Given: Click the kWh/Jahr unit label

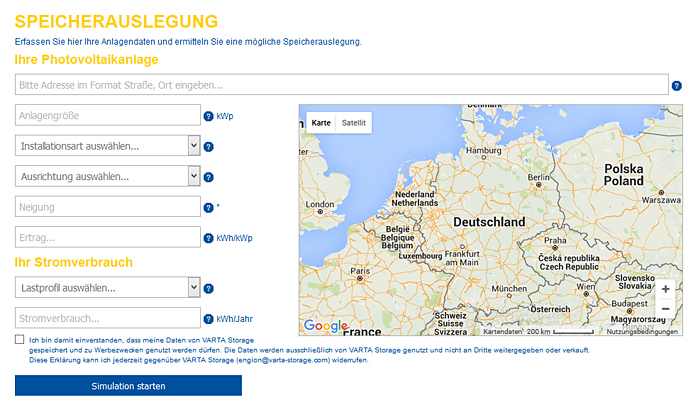Looking at the screenshot, I should click(234, 319).
